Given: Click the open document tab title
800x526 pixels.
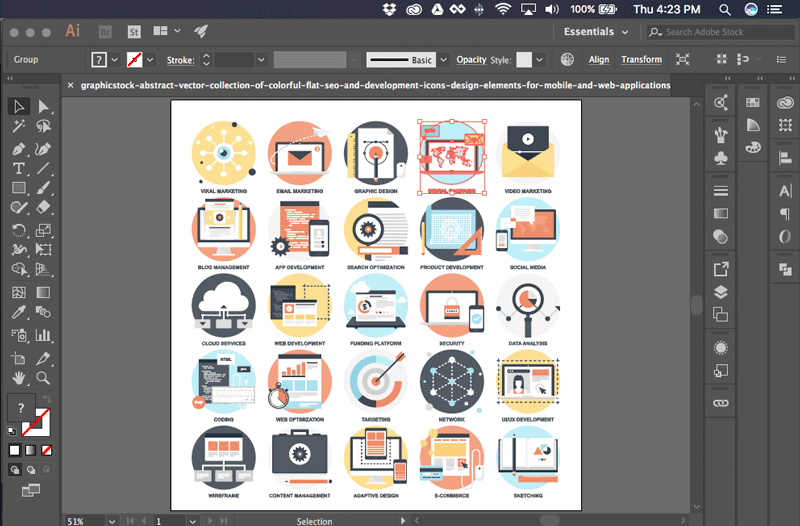Looking at the screenshot, I should pos(370,85).
